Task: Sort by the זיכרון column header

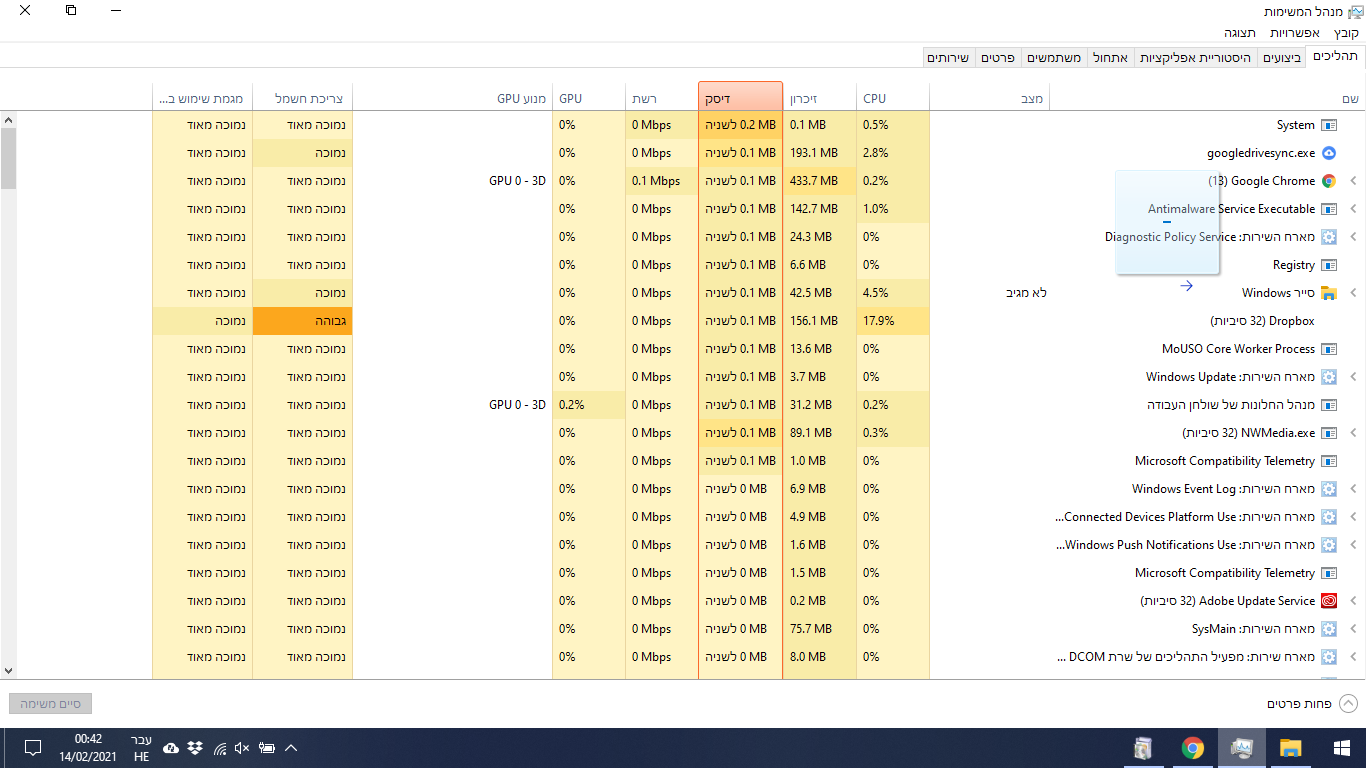Action: pos(820,98)
